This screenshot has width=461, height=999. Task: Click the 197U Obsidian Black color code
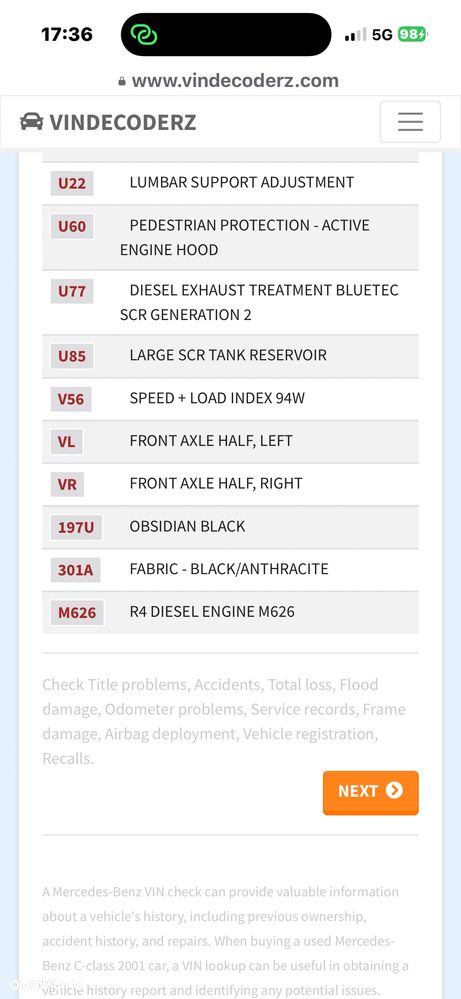(x=76, y=528)
